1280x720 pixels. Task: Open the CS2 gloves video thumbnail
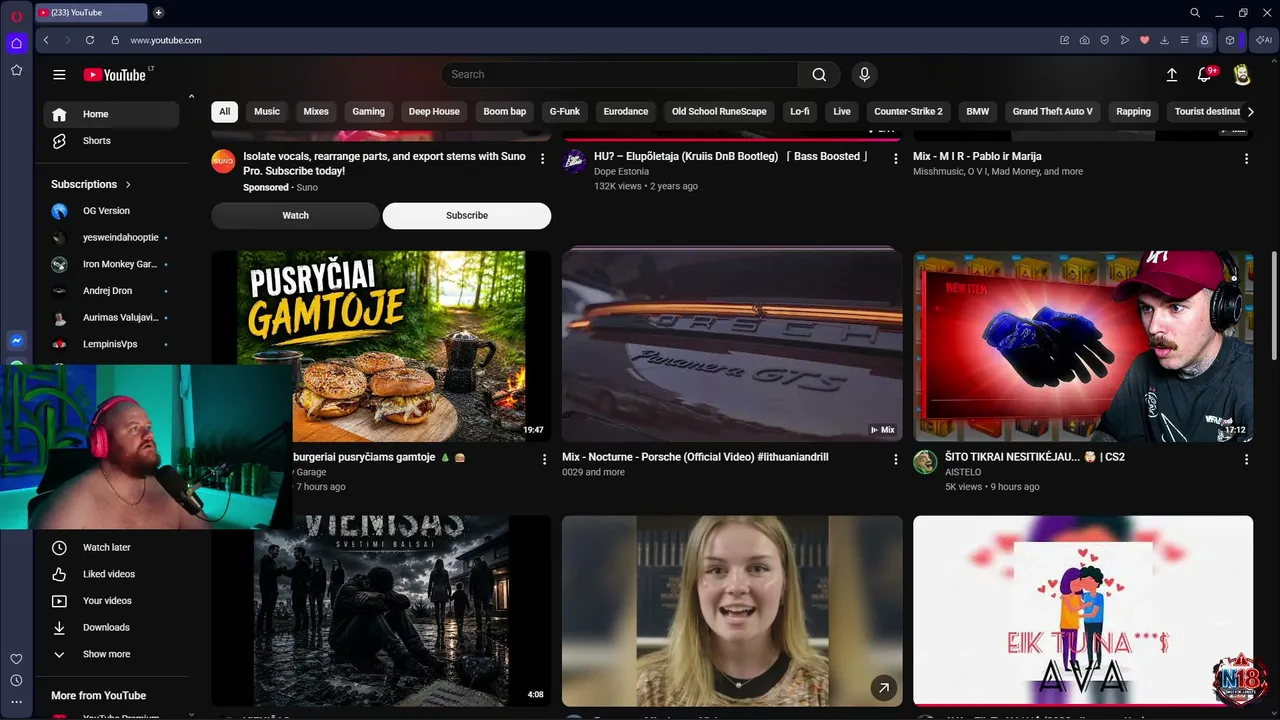point(1083,346)
